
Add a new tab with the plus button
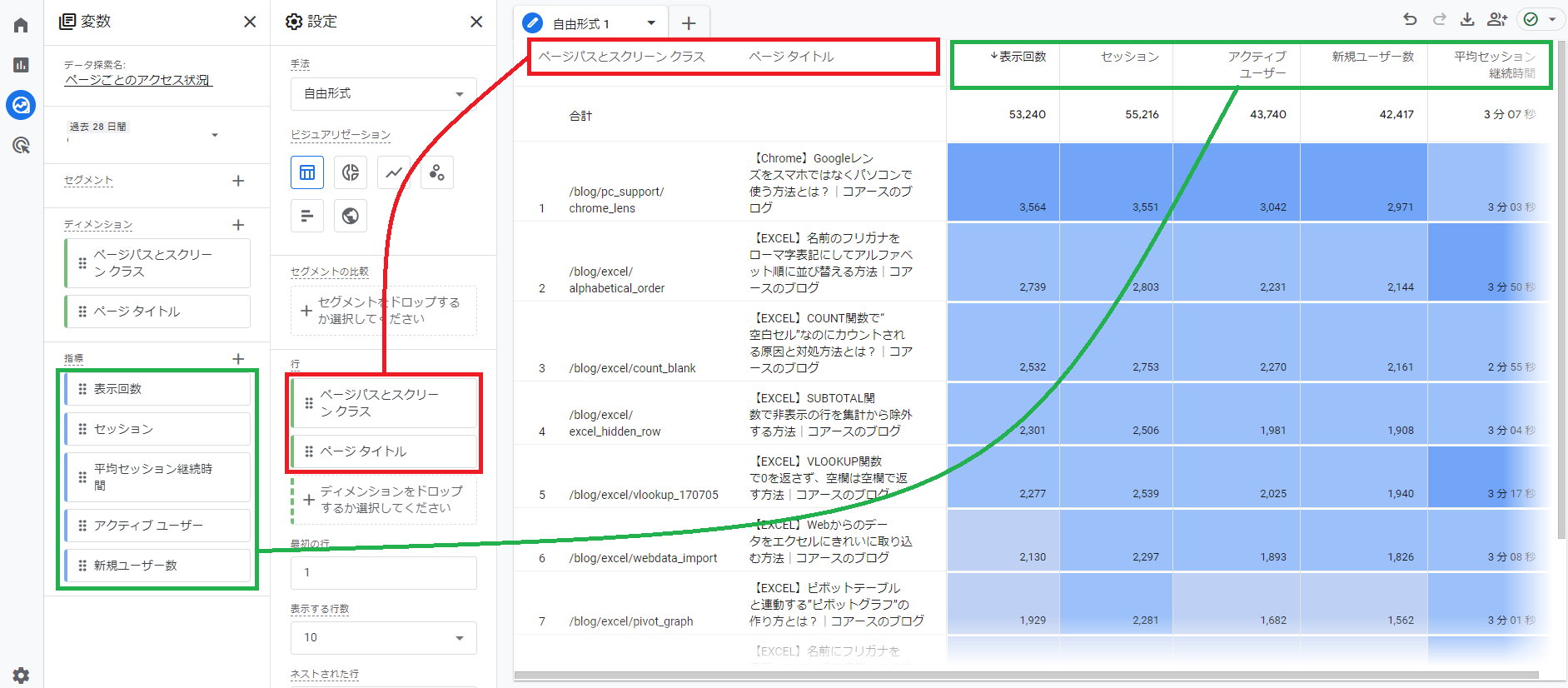coord(689,23)
